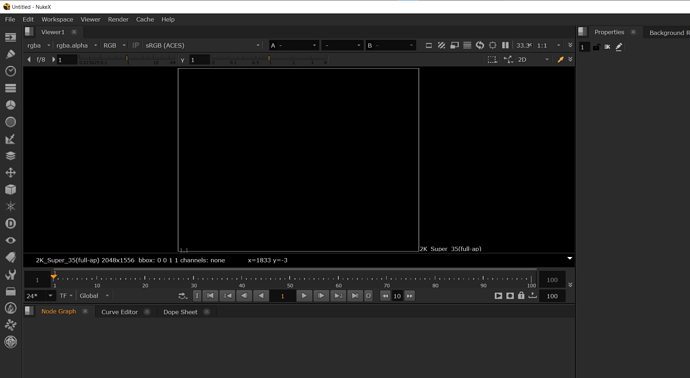Open the Merge nodes layers icon
Screen dimensions: 690x378
[11, 156]
